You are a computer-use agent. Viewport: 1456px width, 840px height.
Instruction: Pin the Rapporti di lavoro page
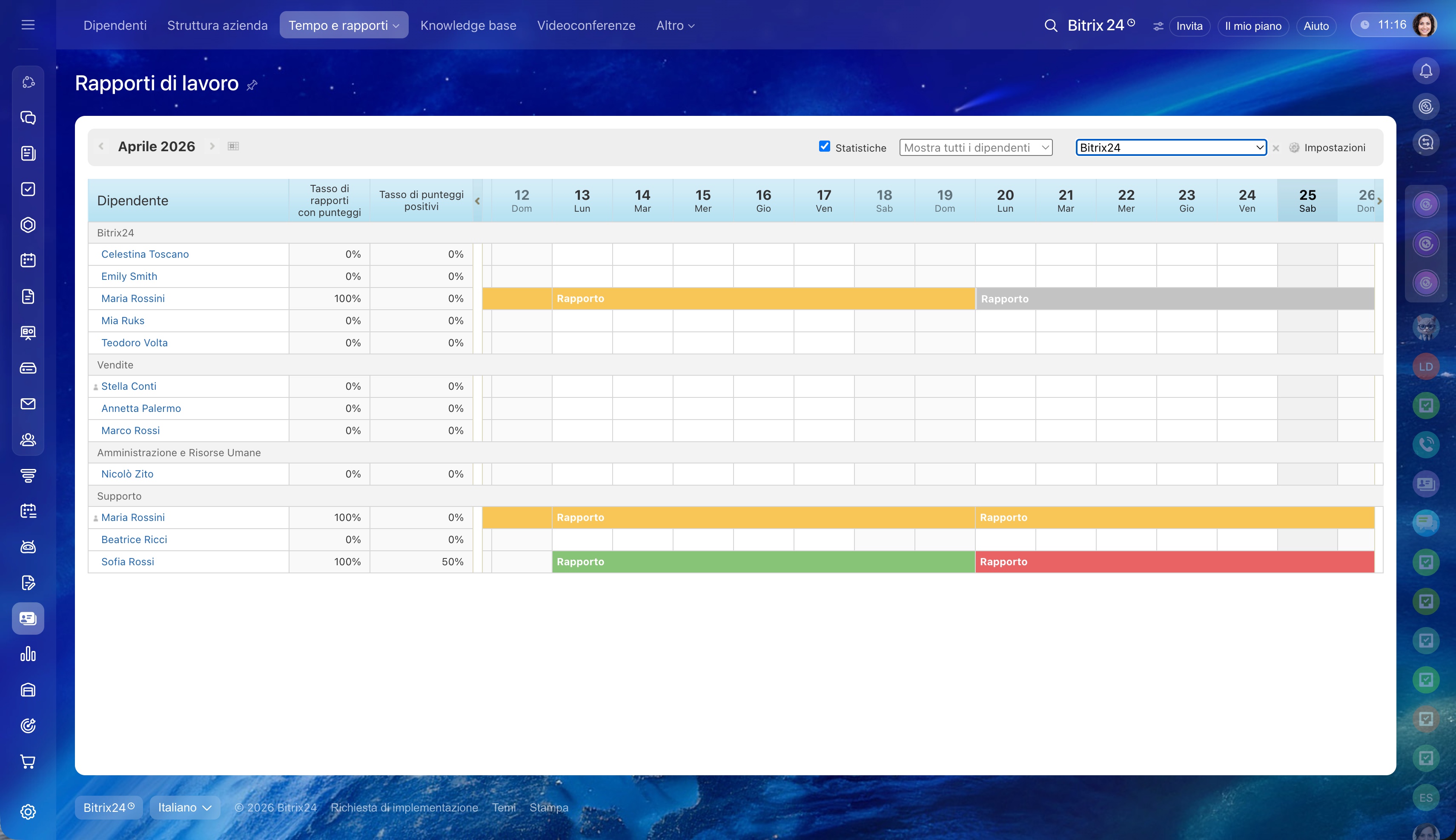[x=252, y=85]
